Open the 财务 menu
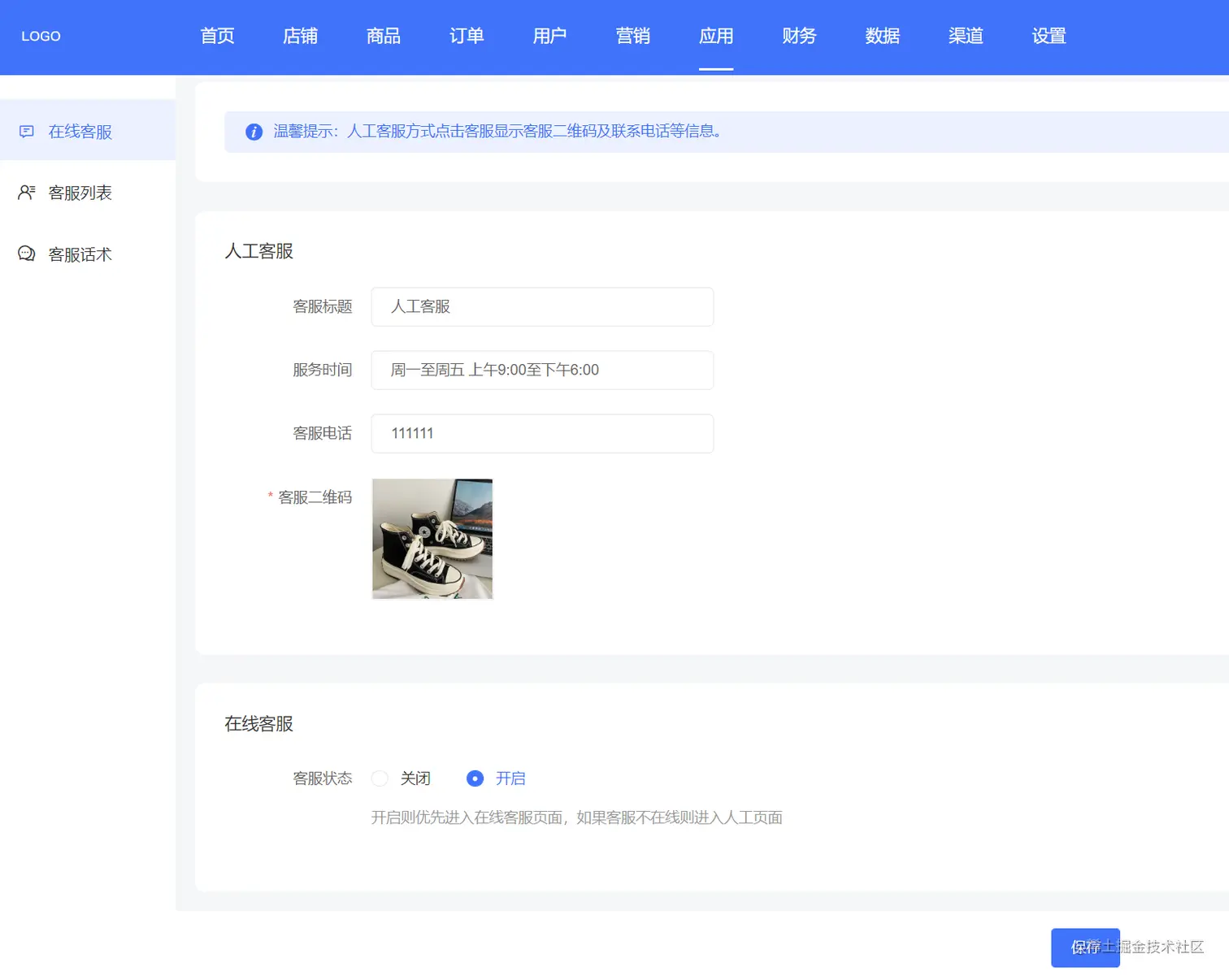Image resolution: width=1229 pixels, height=980 pixels. [799, 36]
